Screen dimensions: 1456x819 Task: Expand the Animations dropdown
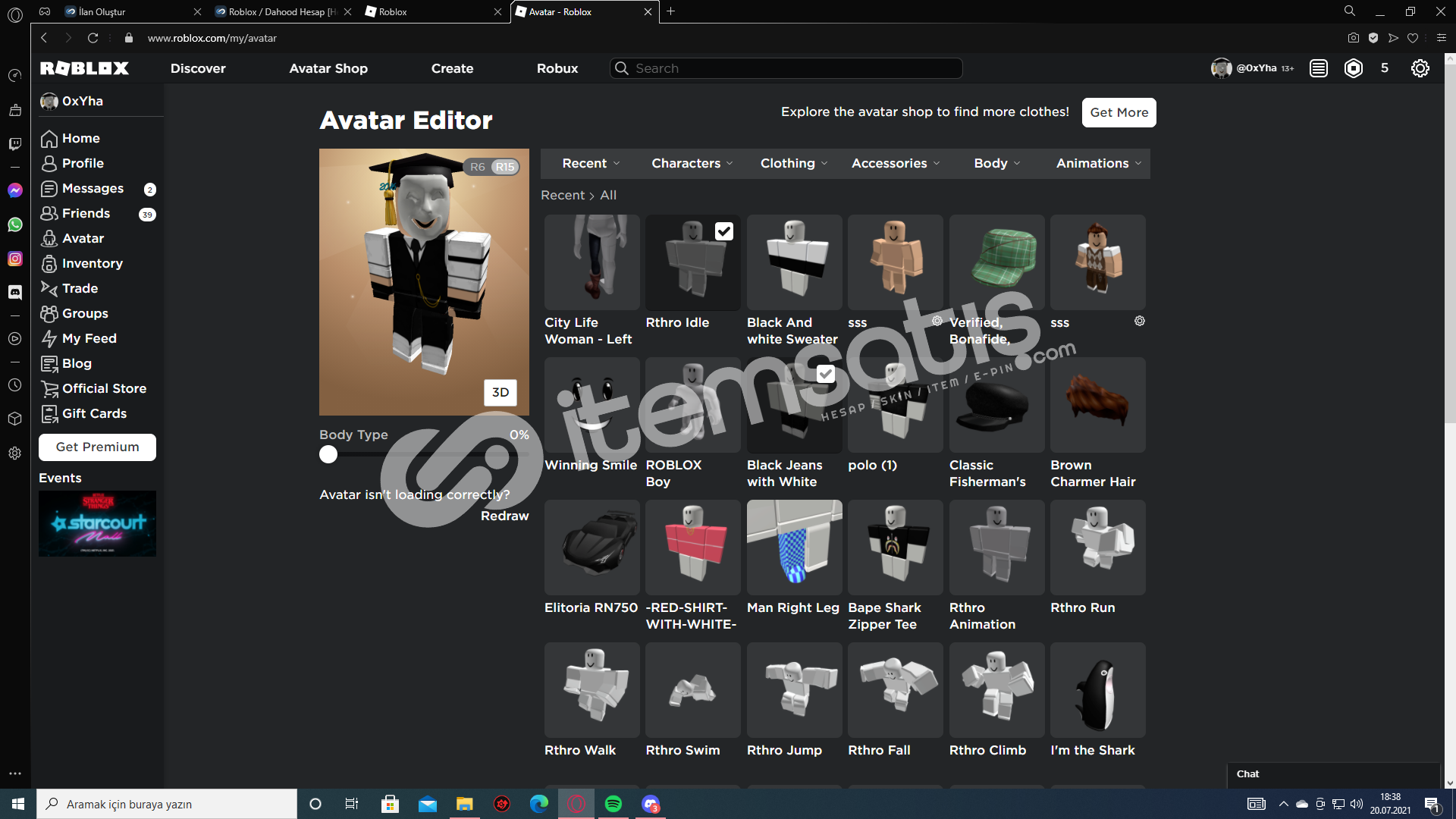[x=1099, y=163]
